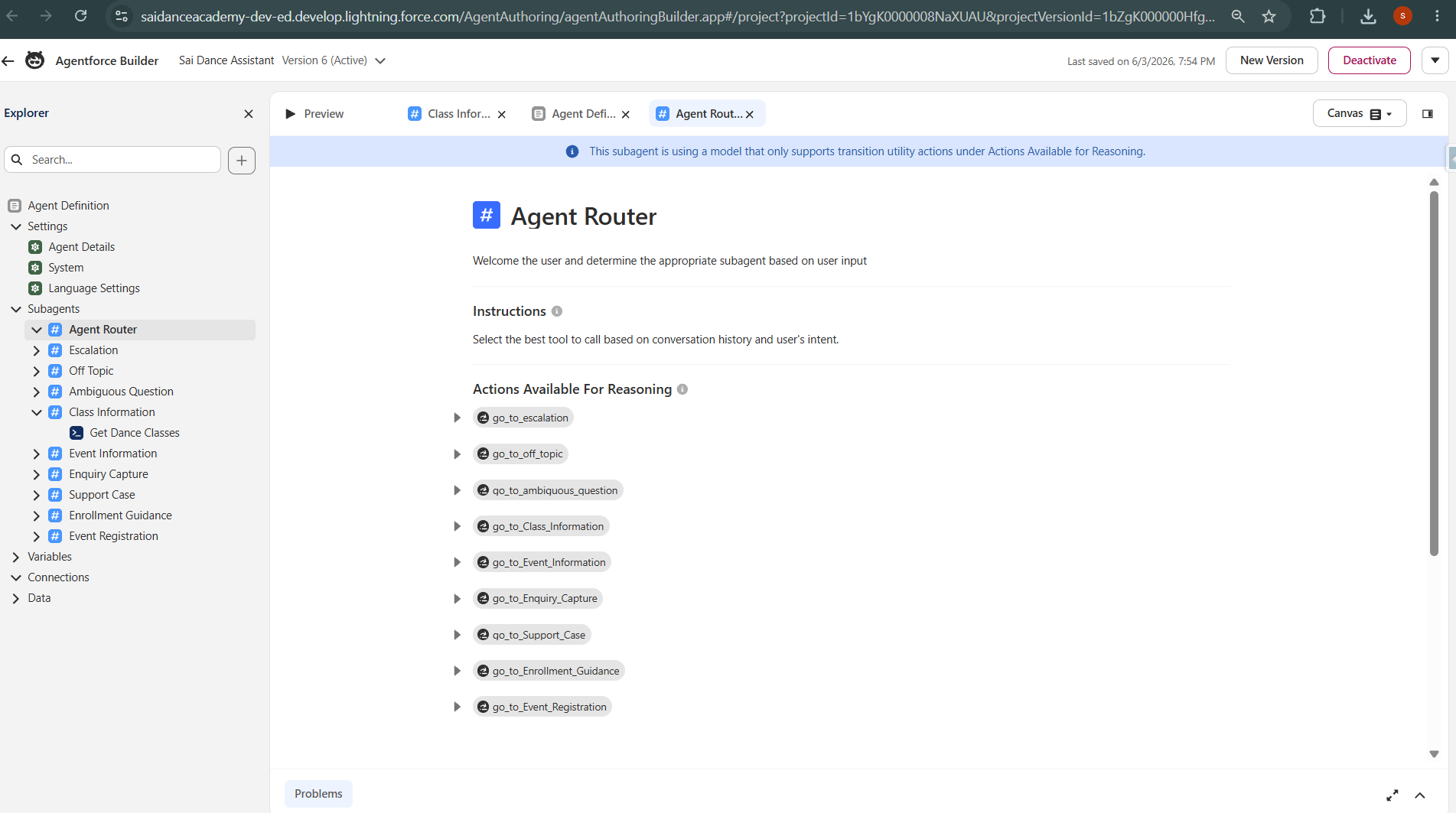This screenshot has width=1456, height=813.
Task: Click the back arrow beside Agentforce Builder
Action: (x=8, y=60)
